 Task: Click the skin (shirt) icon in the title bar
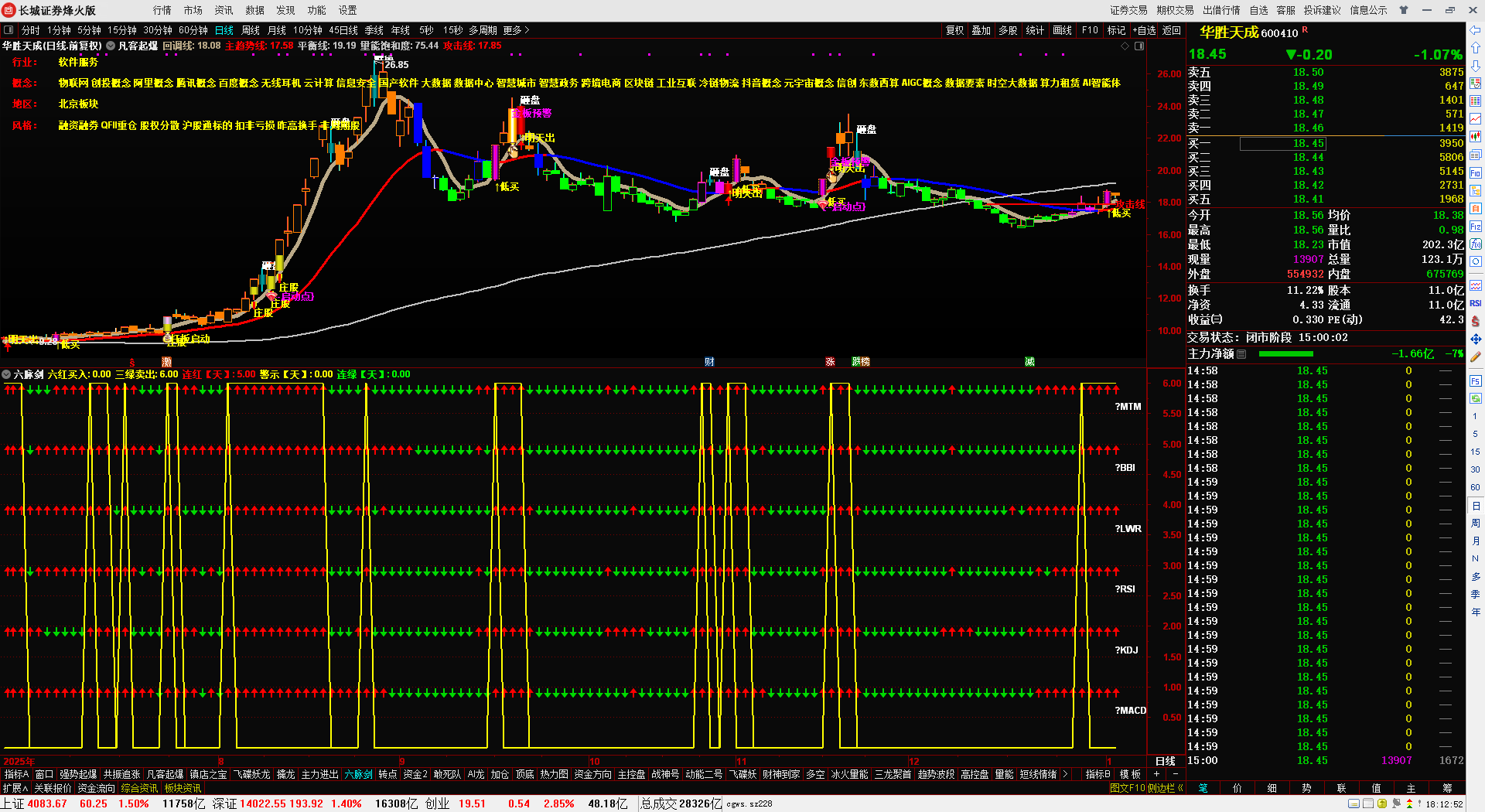click(x=1404, y=10)
